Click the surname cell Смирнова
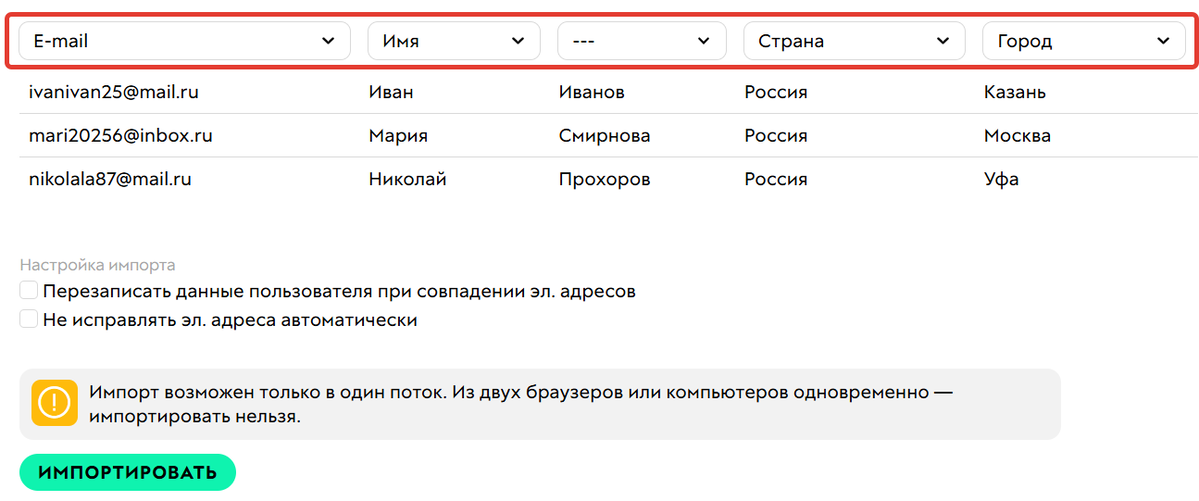The image size is (1199, 501). click(605, 136)
